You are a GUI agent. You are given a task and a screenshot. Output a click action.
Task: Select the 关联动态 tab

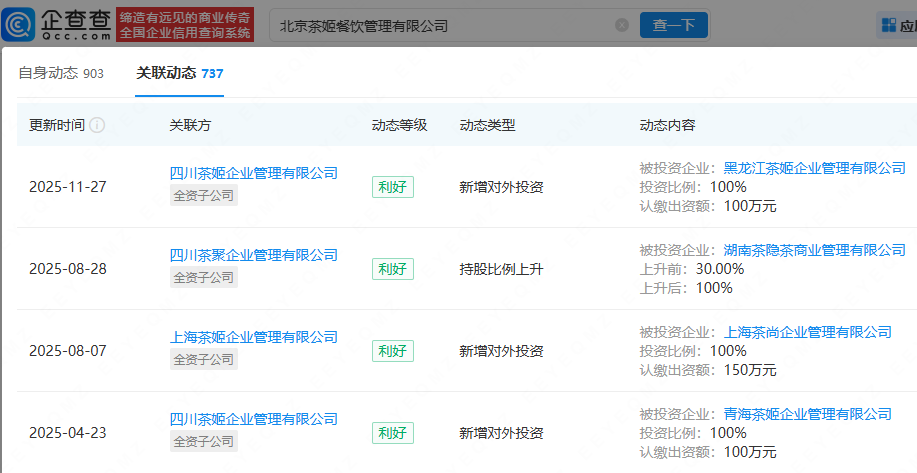click(x=180, y=73)
